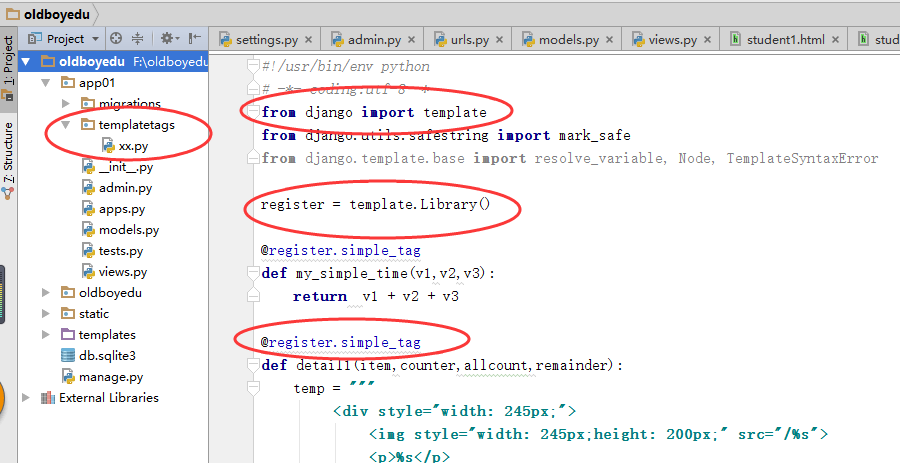Click the Python icon on settings.py tab
This screenshot has width=900, height=463.
(x=225, y=40)
